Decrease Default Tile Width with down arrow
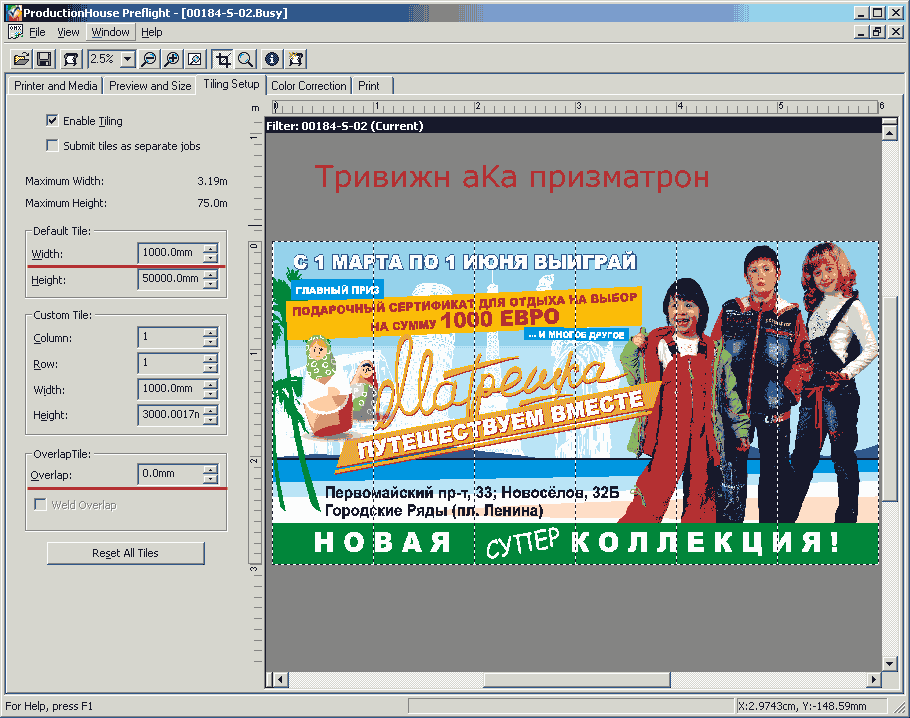This screenshot has width=910, height=718. (x=211, y=258)
